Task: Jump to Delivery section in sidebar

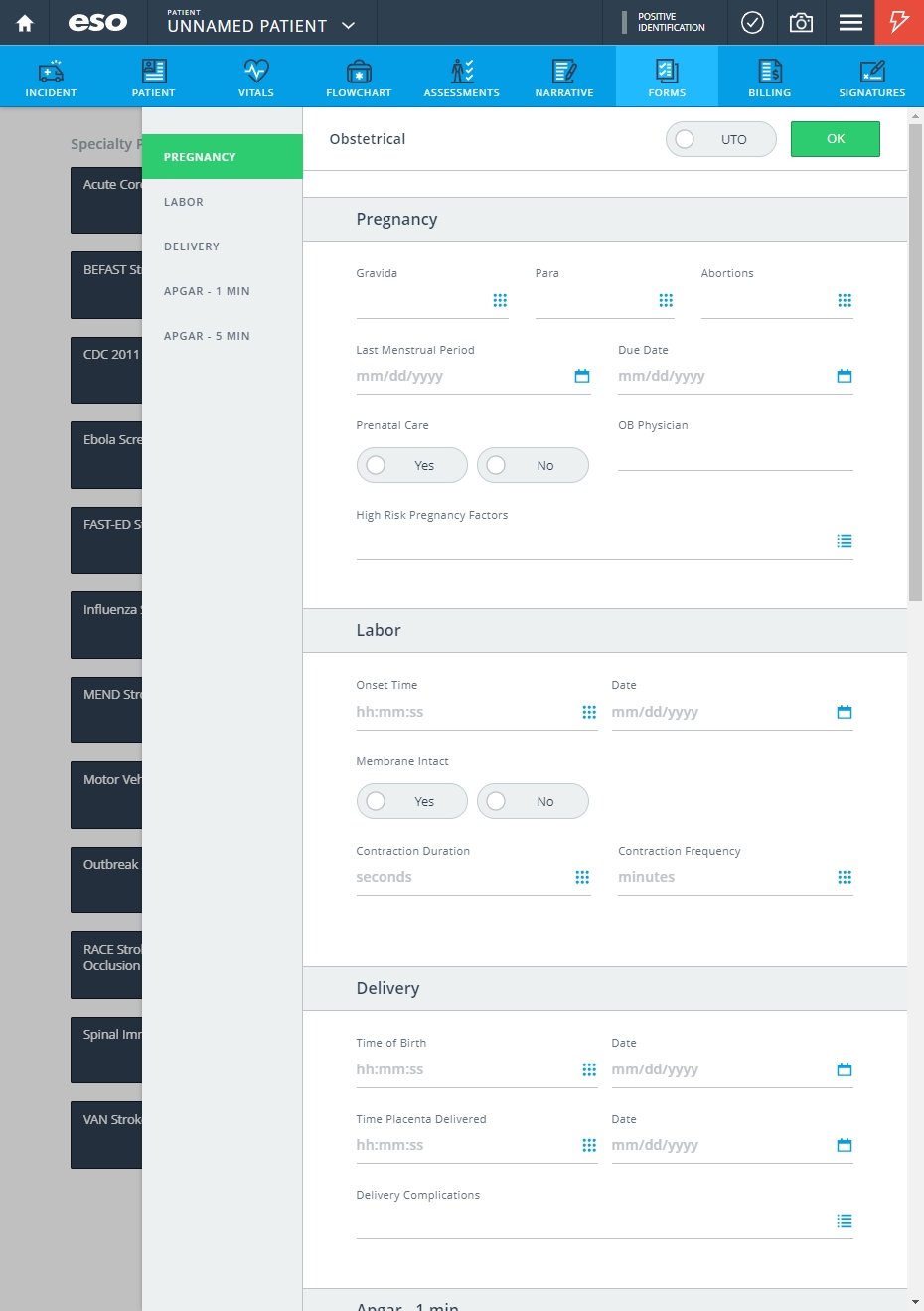Action: [x=223, y=246]
